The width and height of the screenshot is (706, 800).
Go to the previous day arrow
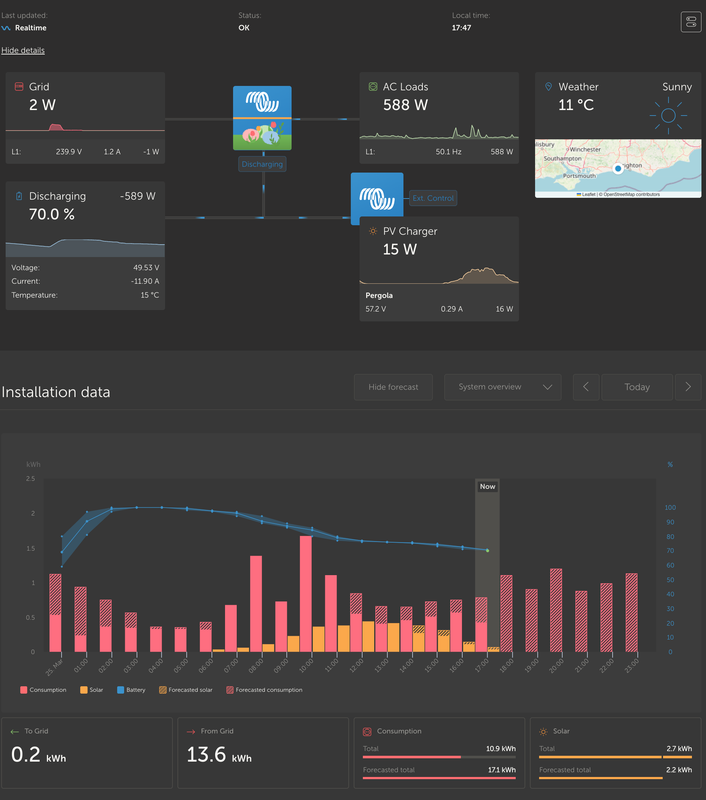pos(586,387)
